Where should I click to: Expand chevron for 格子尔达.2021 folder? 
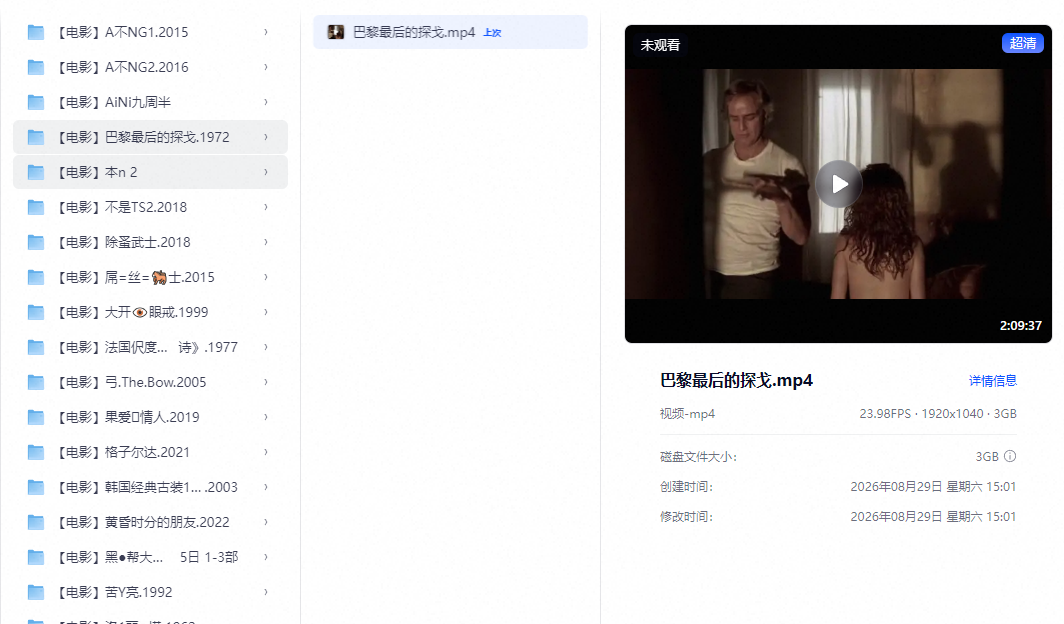266,452
